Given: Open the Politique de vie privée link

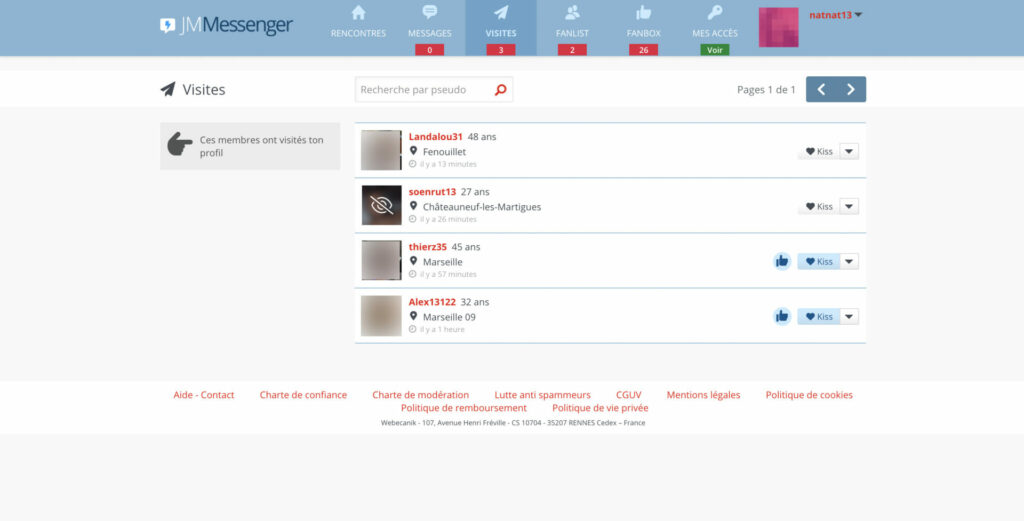Looking at the screenshot, I should pos(600,407).
